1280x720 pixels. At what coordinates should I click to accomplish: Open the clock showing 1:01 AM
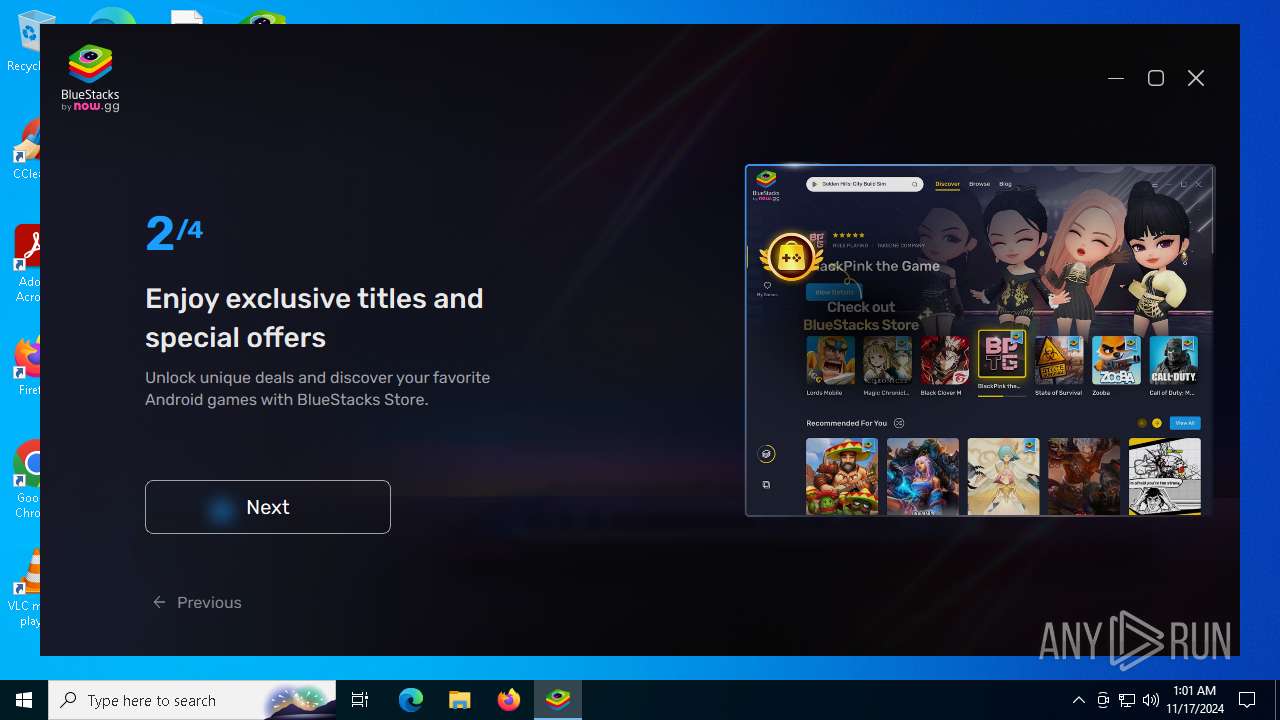coord(1195,700)
